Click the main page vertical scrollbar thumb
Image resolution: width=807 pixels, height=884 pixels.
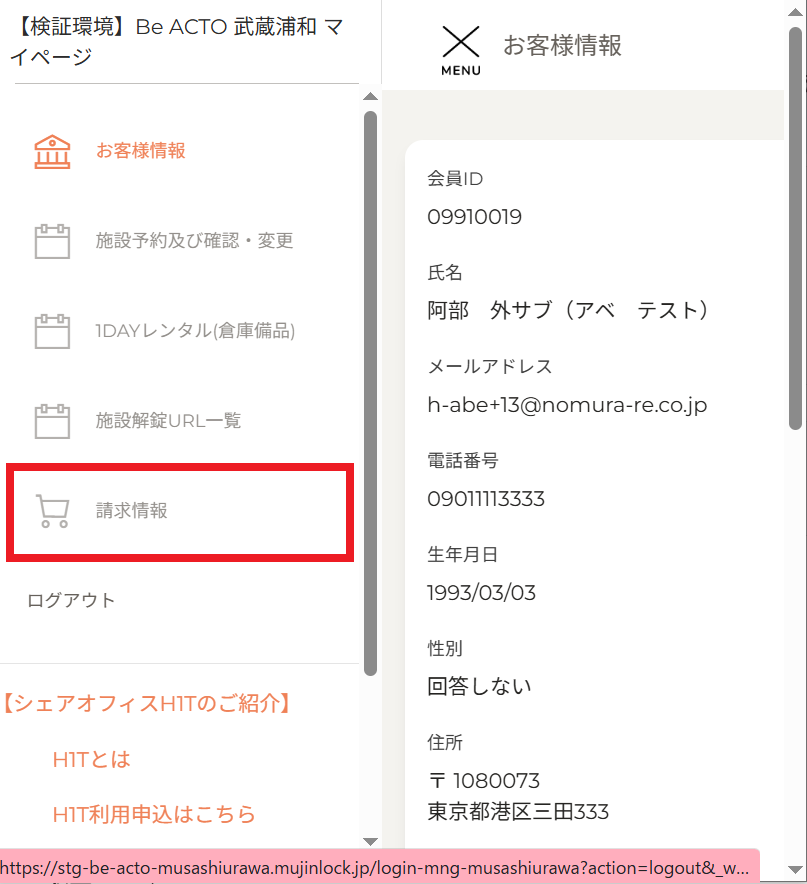click(796, 230)
